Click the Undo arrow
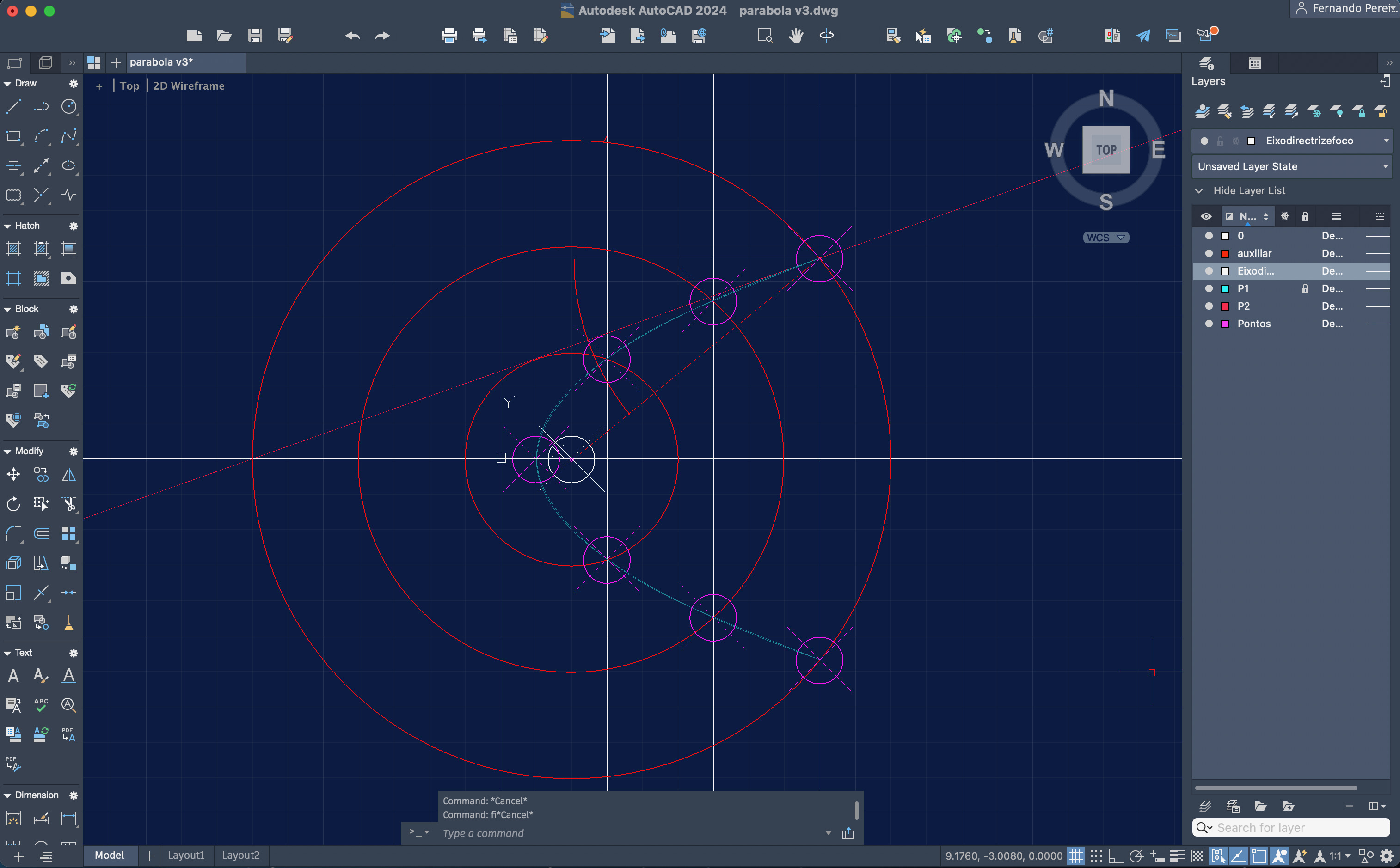Screen dimensions: 1400x868 (353, 36)
